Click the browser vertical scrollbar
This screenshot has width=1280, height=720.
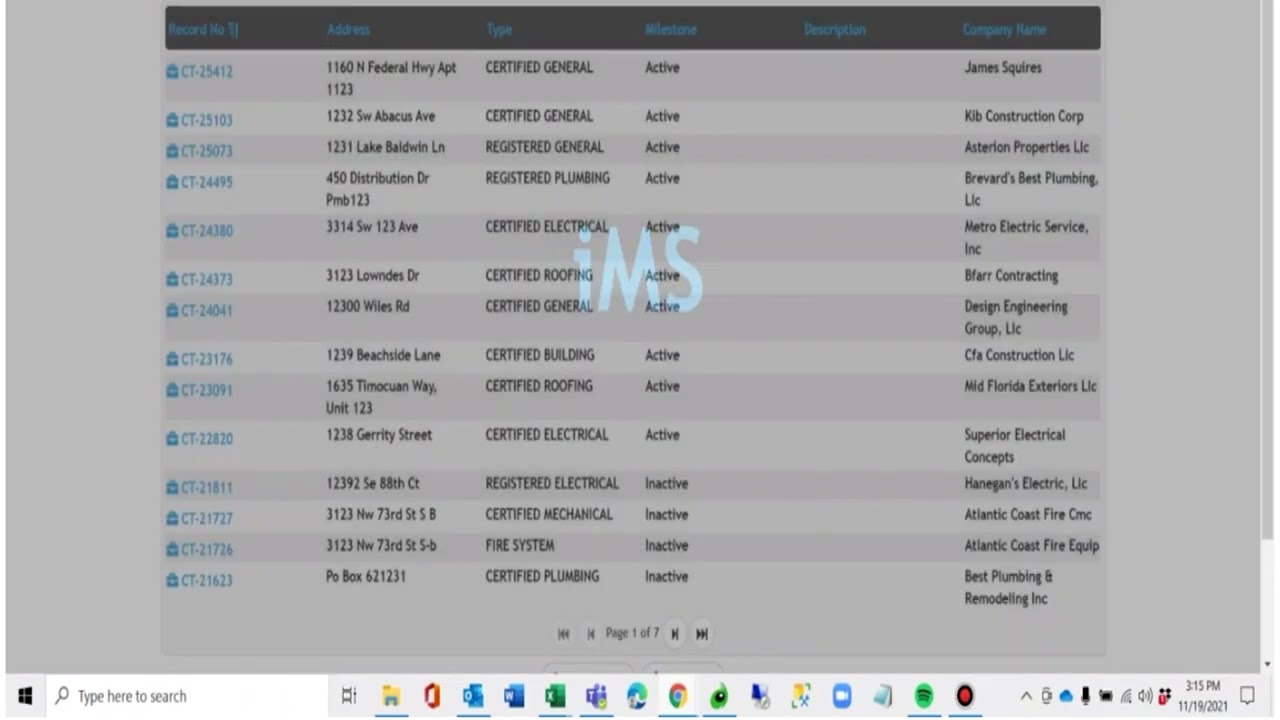point(1267,272)
